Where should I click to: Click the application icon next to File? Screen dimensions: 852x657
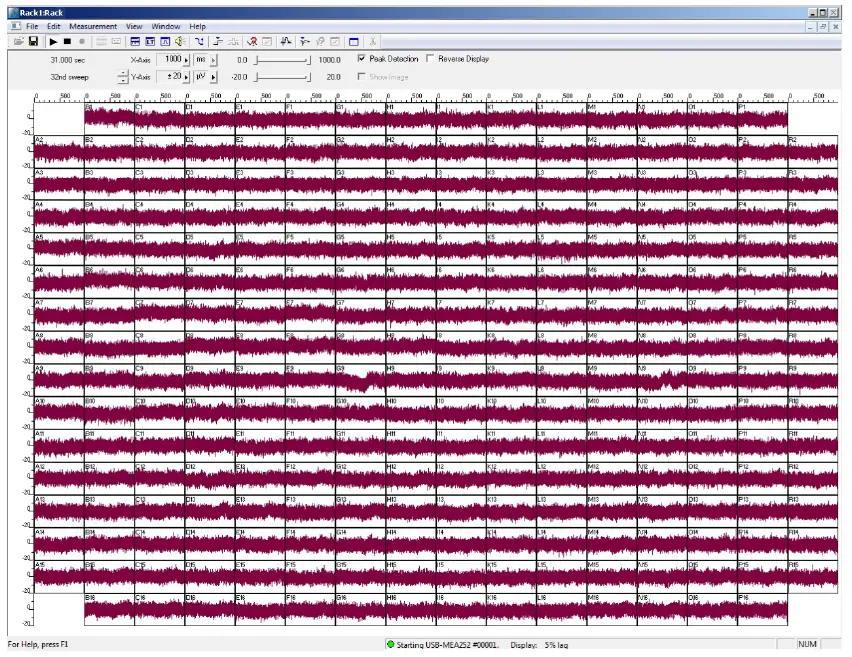tap(16, 26)
